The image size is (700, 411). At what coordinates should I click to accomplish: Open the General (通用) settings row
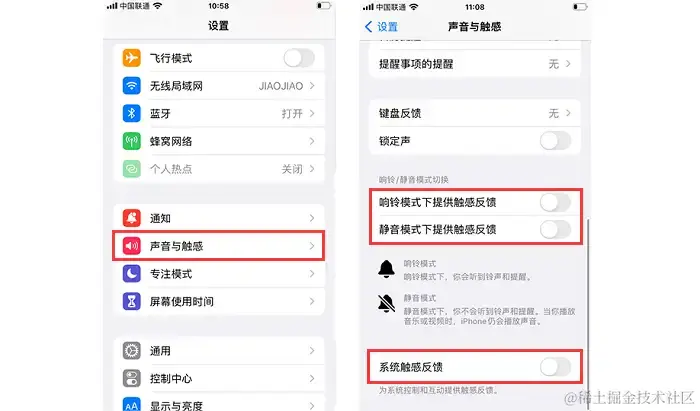[x=219, y=351]
